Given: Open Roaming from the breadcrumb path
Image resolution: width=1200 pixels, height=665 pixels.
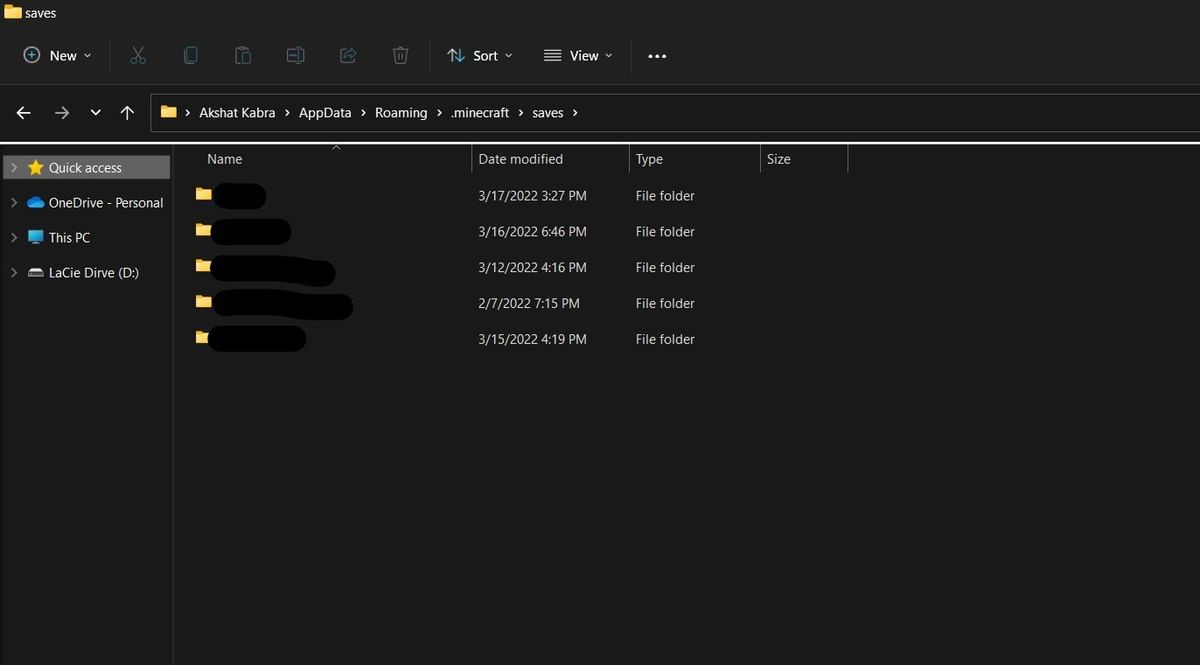Looking at the screenshot, I should [401, 112].
